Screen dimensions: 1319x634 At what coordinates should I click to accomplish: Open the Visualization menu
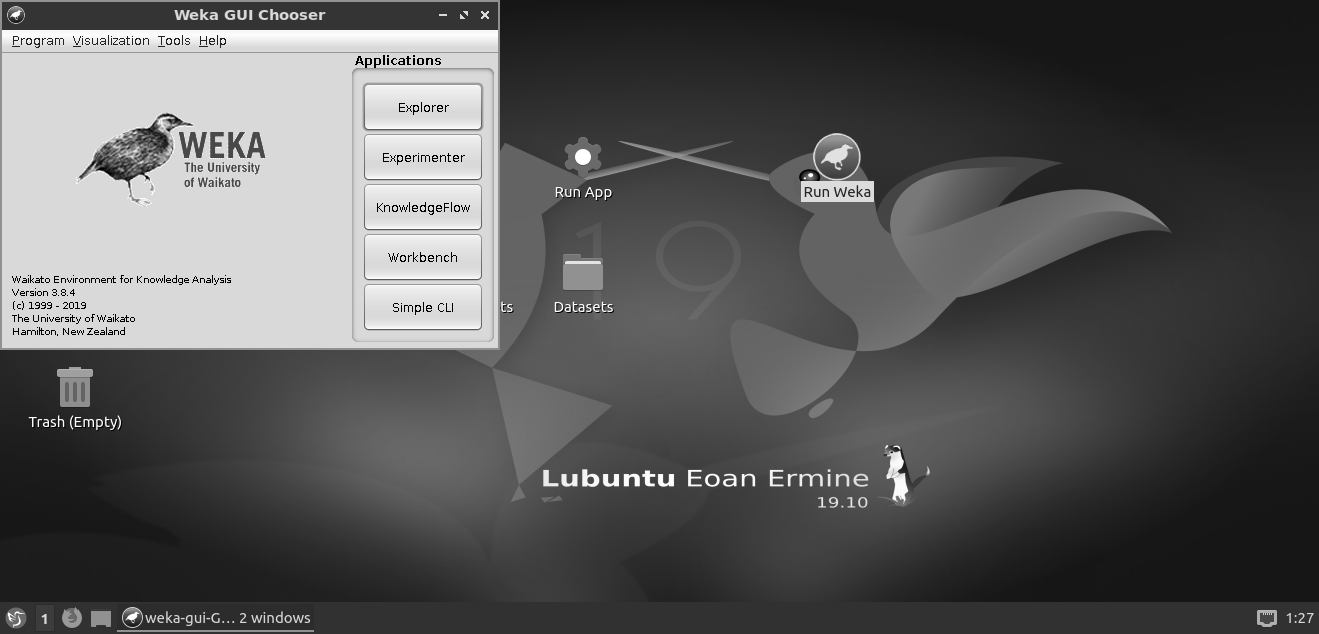[x=111, y=41]
